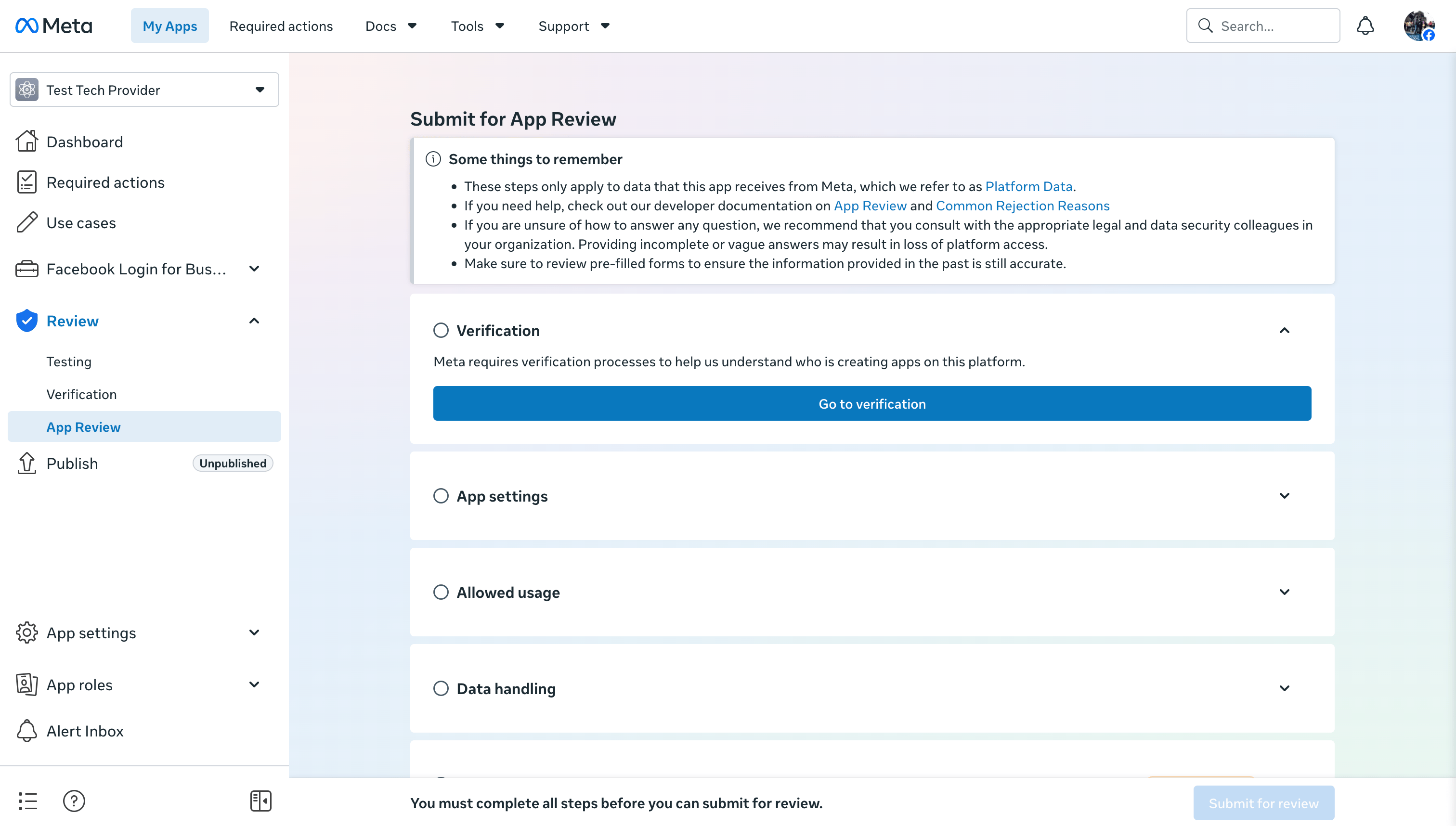Select App Review in sidebar
The image size is (1456, 826).
click(144, 426)
